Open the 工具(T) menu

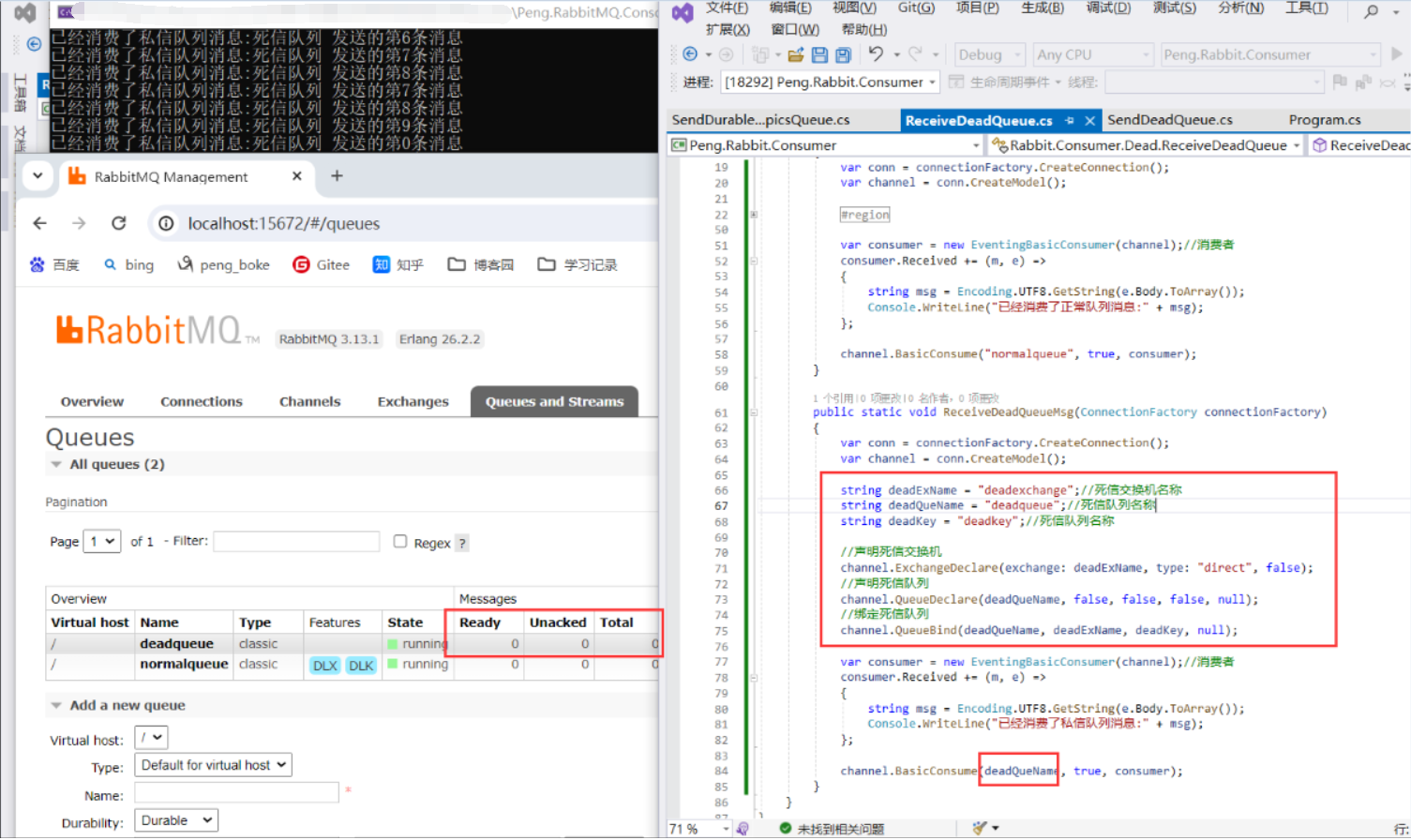coord(1307,7)
